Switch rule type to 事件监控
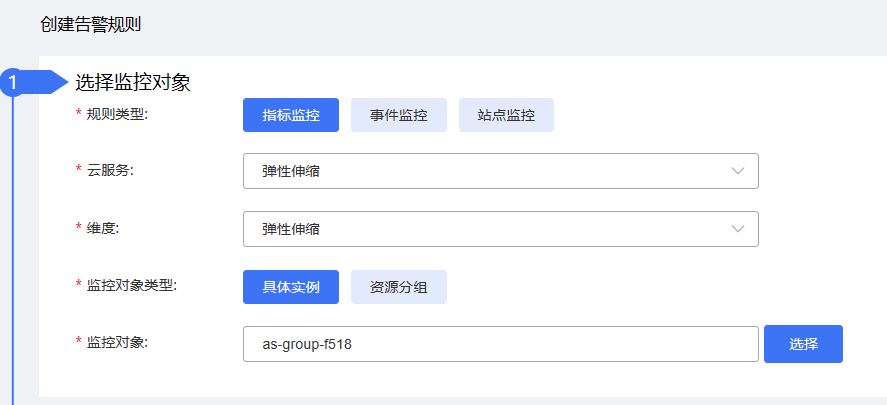 399,115
